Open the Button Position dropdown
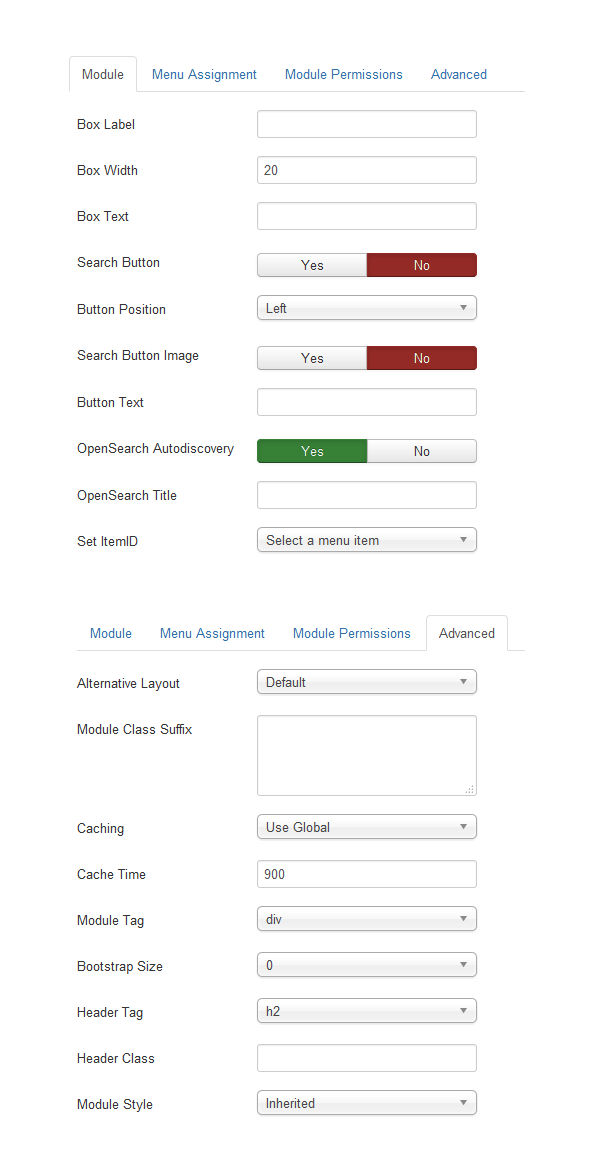The image size is (590, 1170). pyautogui.click(x=367, y=308)
